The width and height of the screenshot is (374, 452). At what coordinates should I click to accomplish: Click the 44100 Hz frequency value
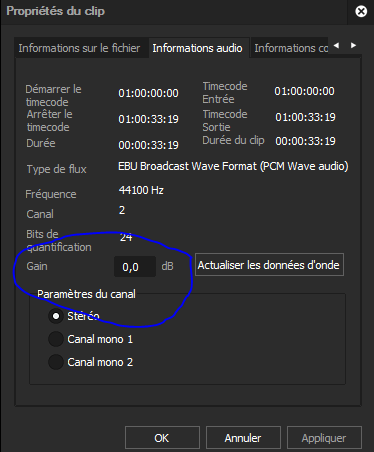click(x=141, y=190)
